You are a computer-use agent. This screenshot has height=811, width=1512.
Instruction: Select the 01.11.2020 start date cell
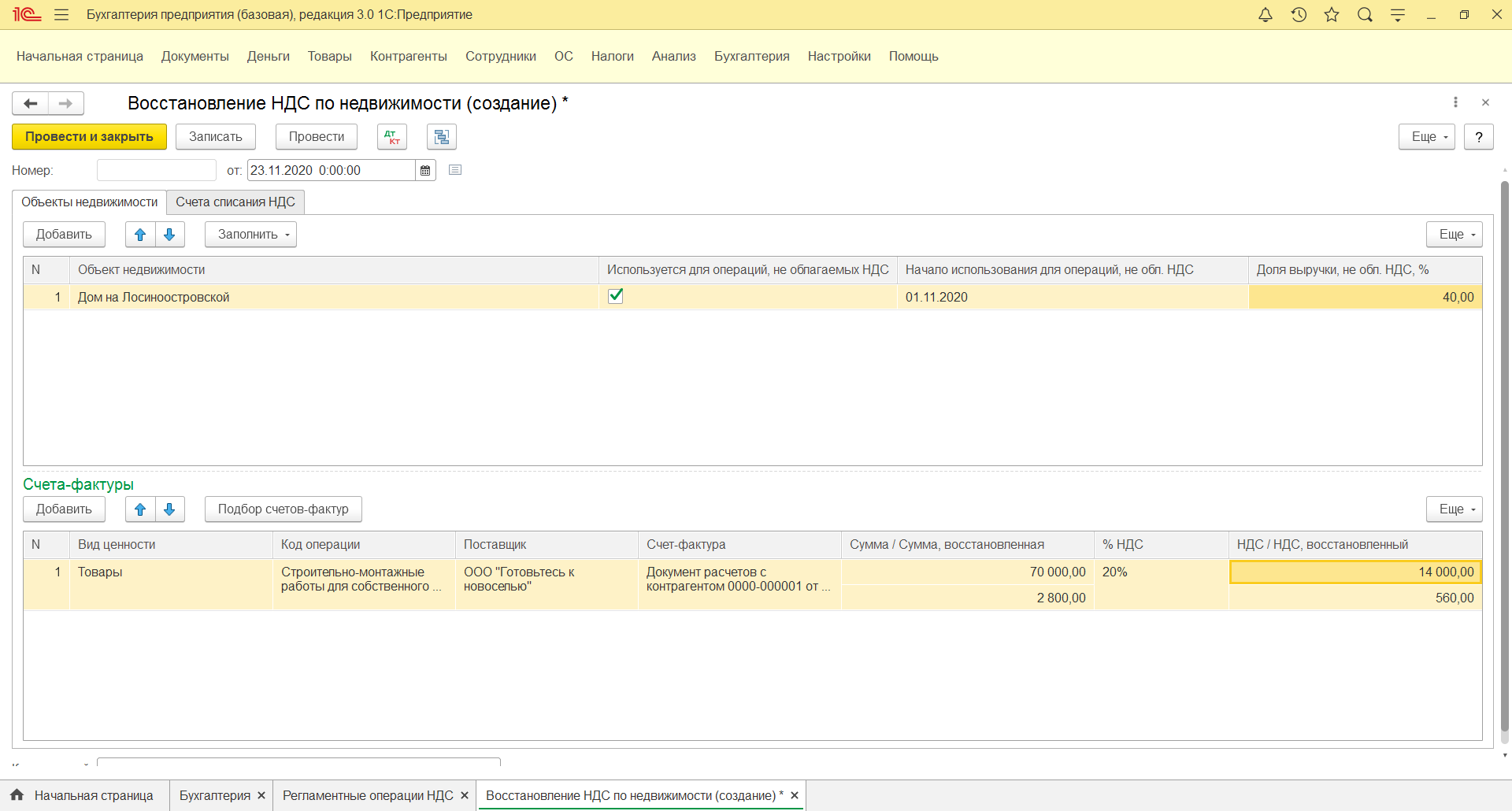1073,297
